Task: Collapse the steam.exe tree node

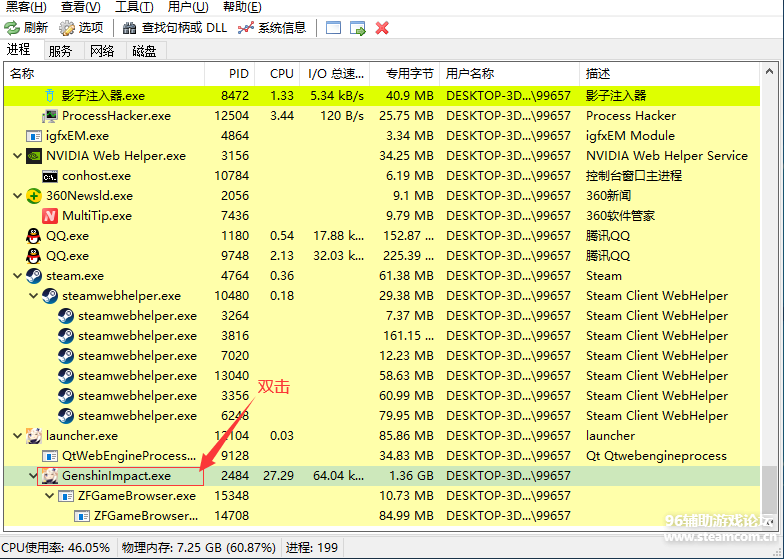Action: pyautogui.click(x=18, y=276)
